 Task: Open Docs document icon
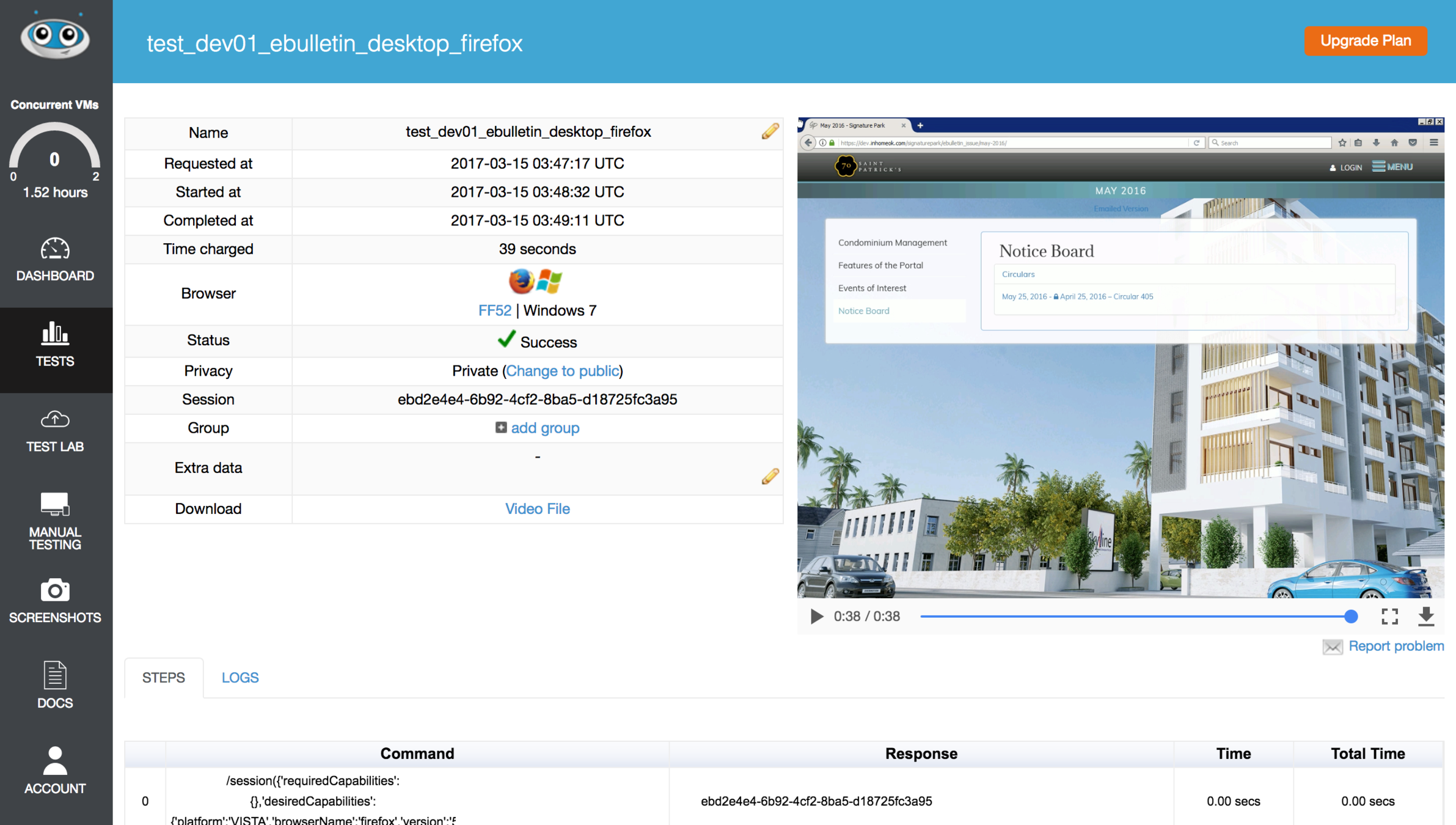point(55,675)
